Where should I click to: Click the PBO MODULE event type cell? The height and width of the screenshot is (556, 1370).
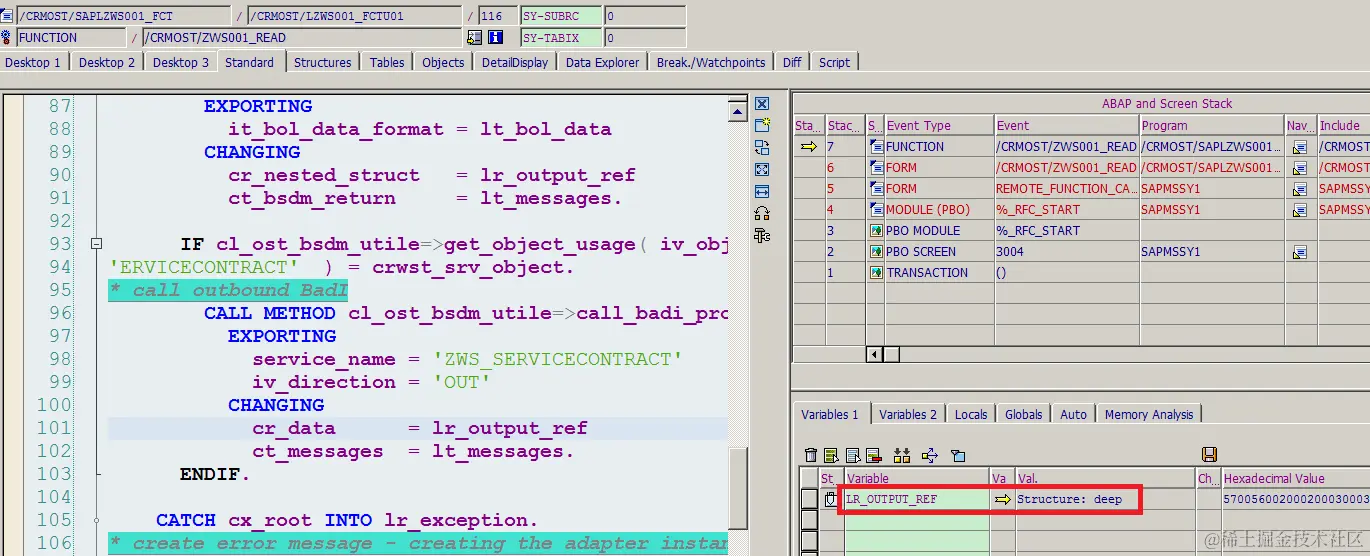coord(939,230)
